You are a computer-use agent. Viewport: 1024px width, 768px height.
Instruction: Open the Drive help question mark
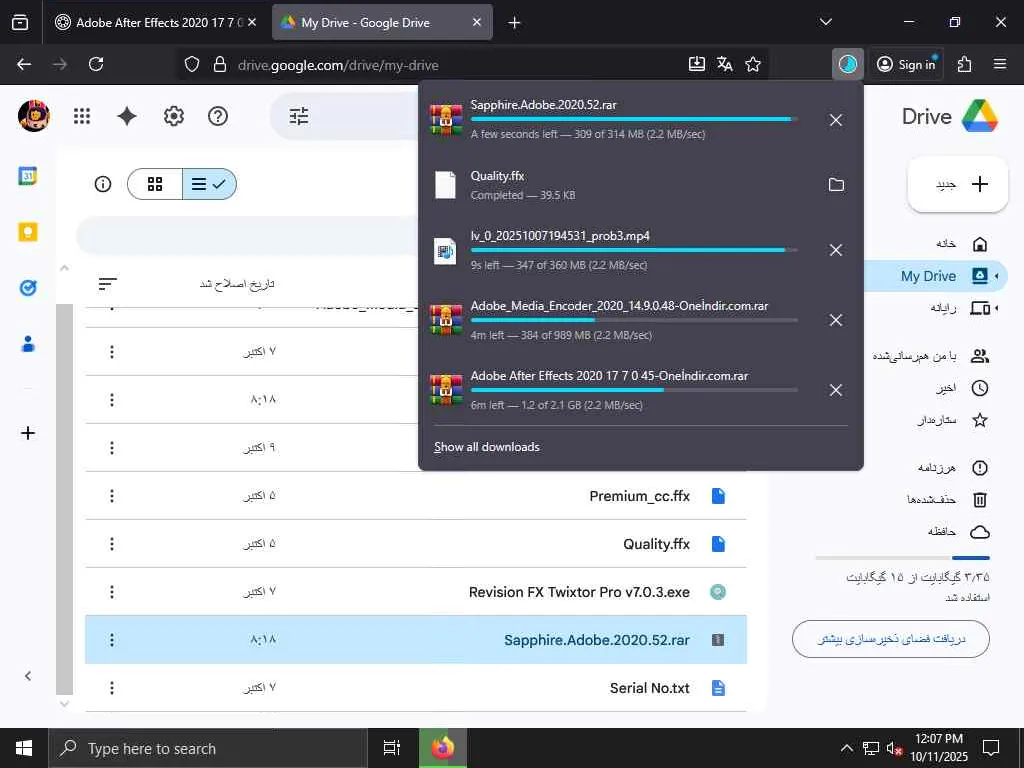click(x=217, y=116)
